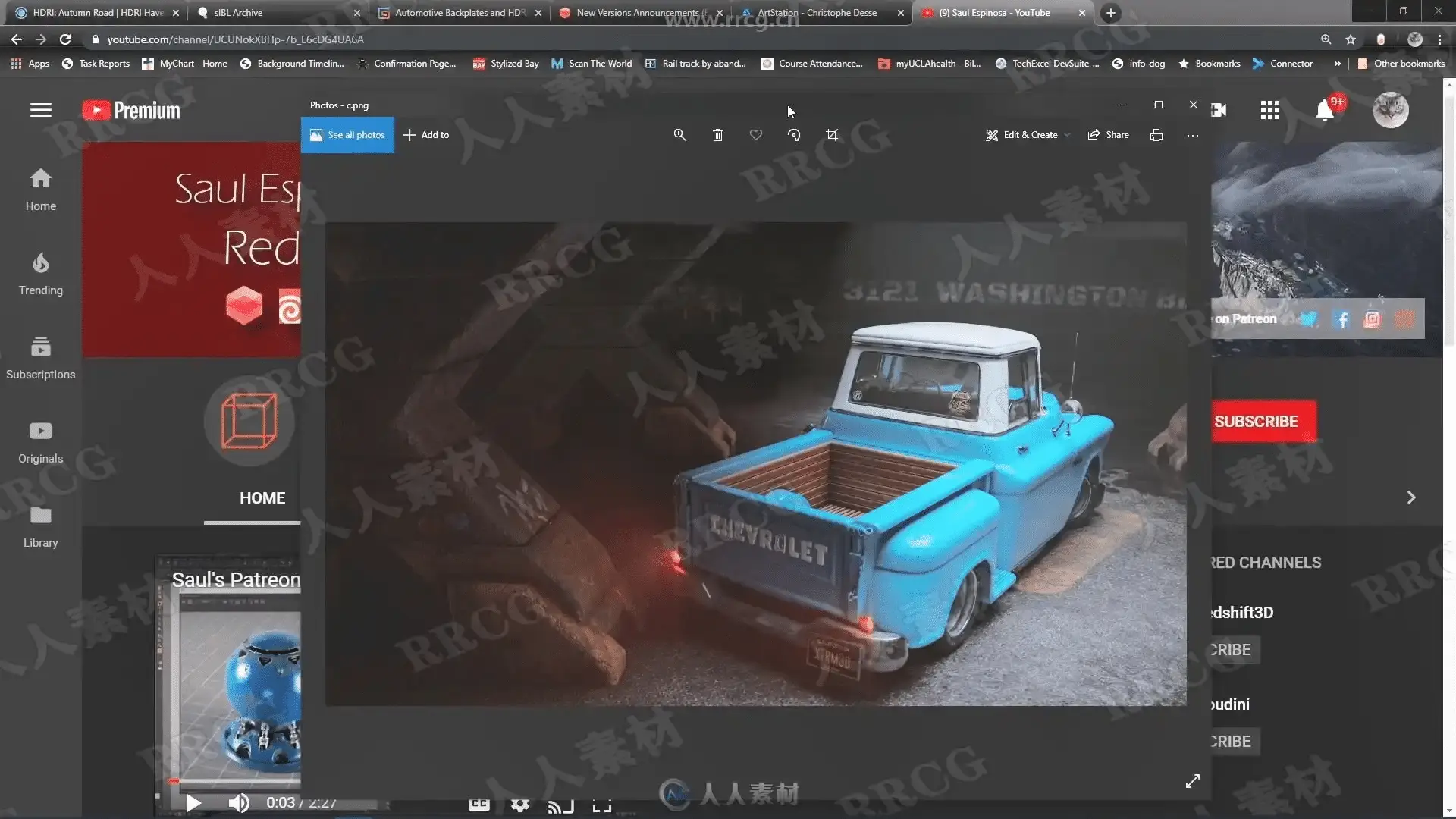Click the print icon in Photos

pyautogui.click(x=1156, y=135)
